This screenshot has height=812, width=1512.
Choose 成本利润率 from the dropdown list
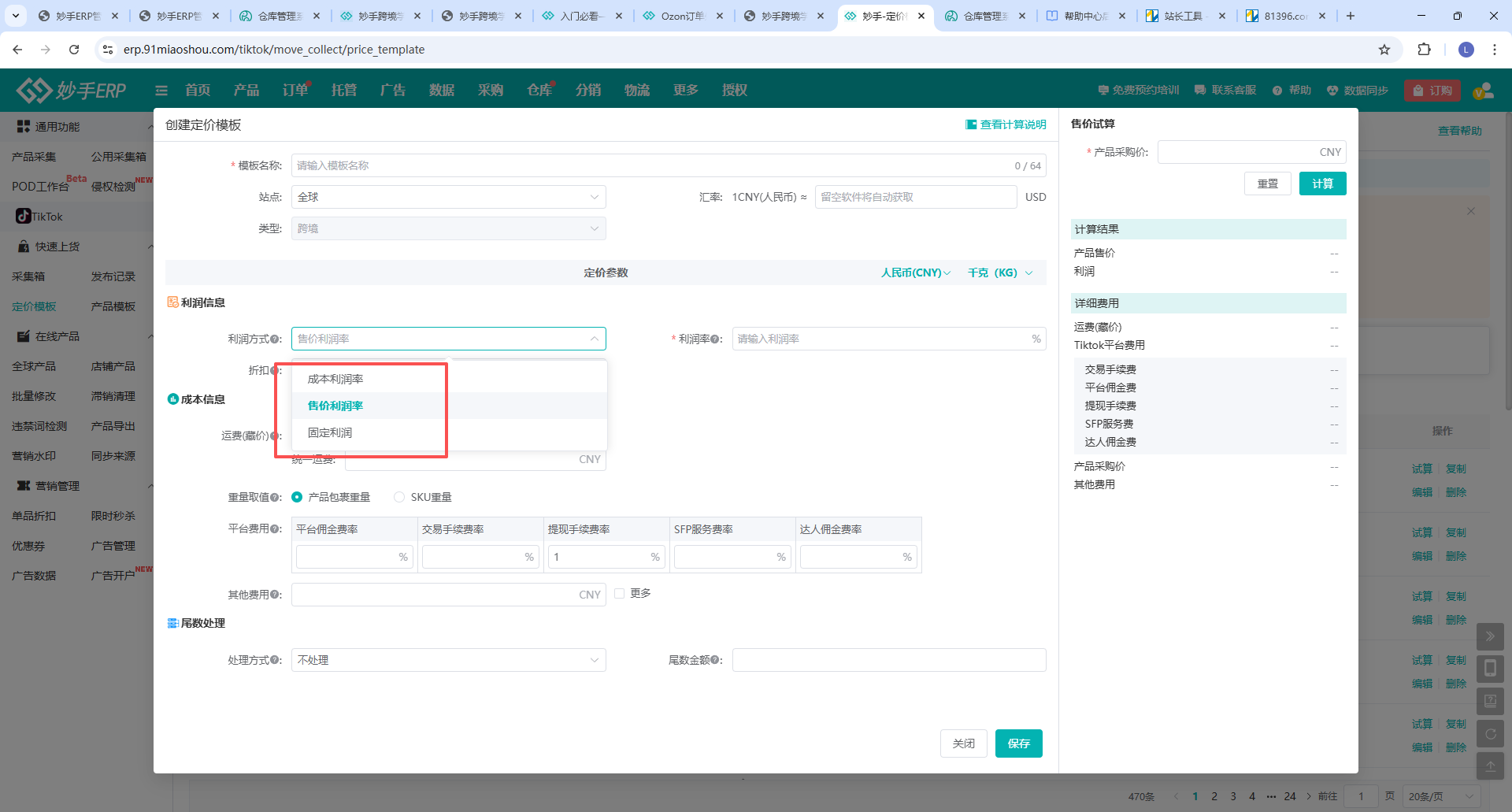click(335, 379)
